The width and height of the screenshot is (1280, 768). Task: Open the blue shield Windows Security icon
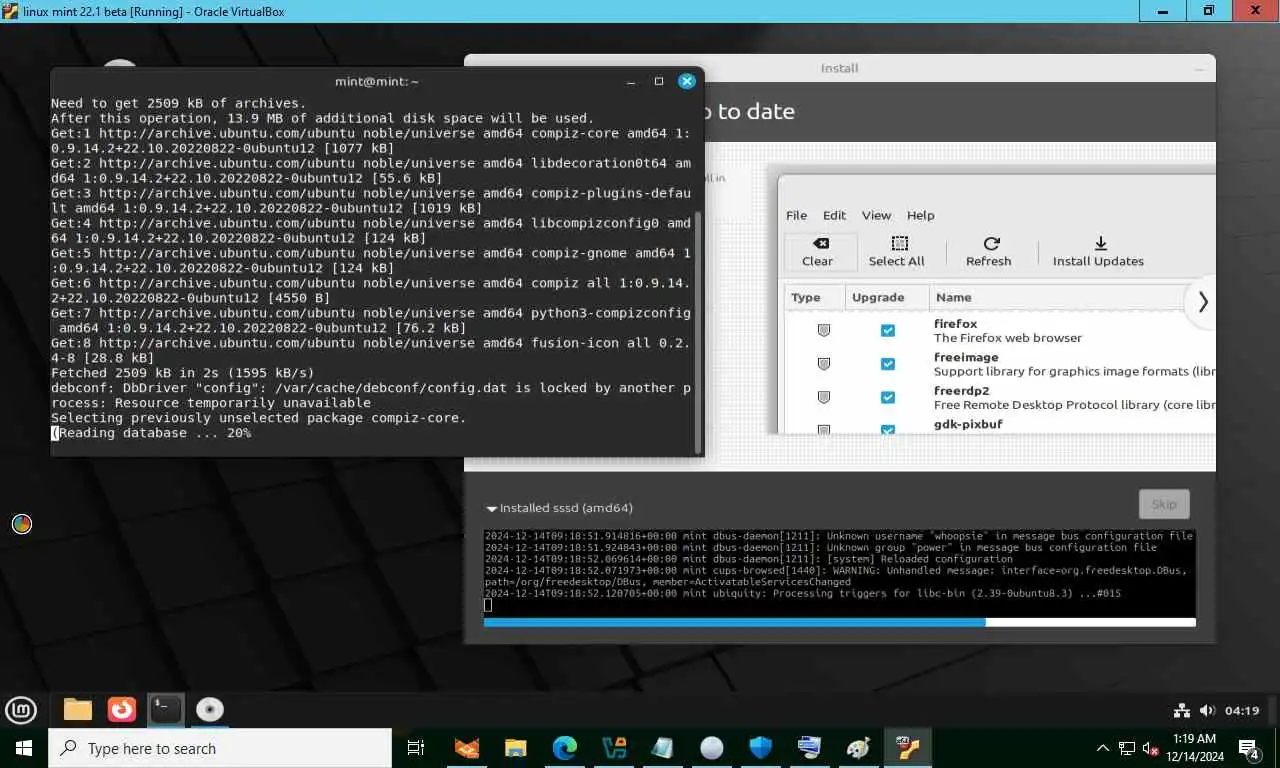[761, 748]
